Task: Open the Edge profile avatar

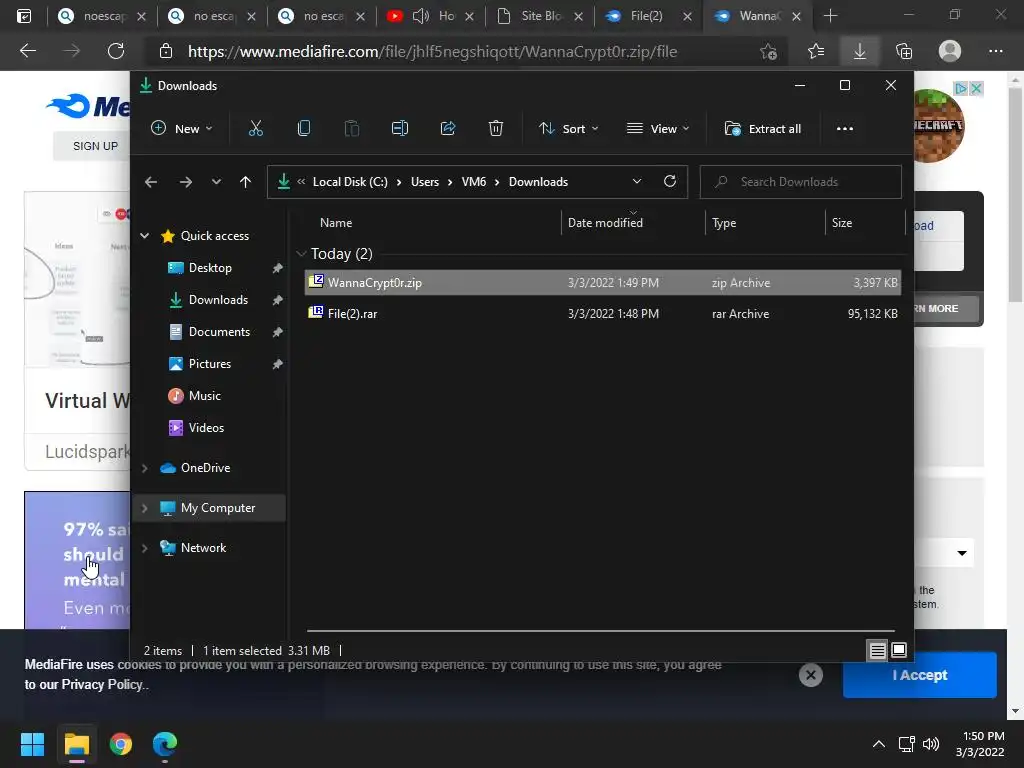Action: pos(950,51)
